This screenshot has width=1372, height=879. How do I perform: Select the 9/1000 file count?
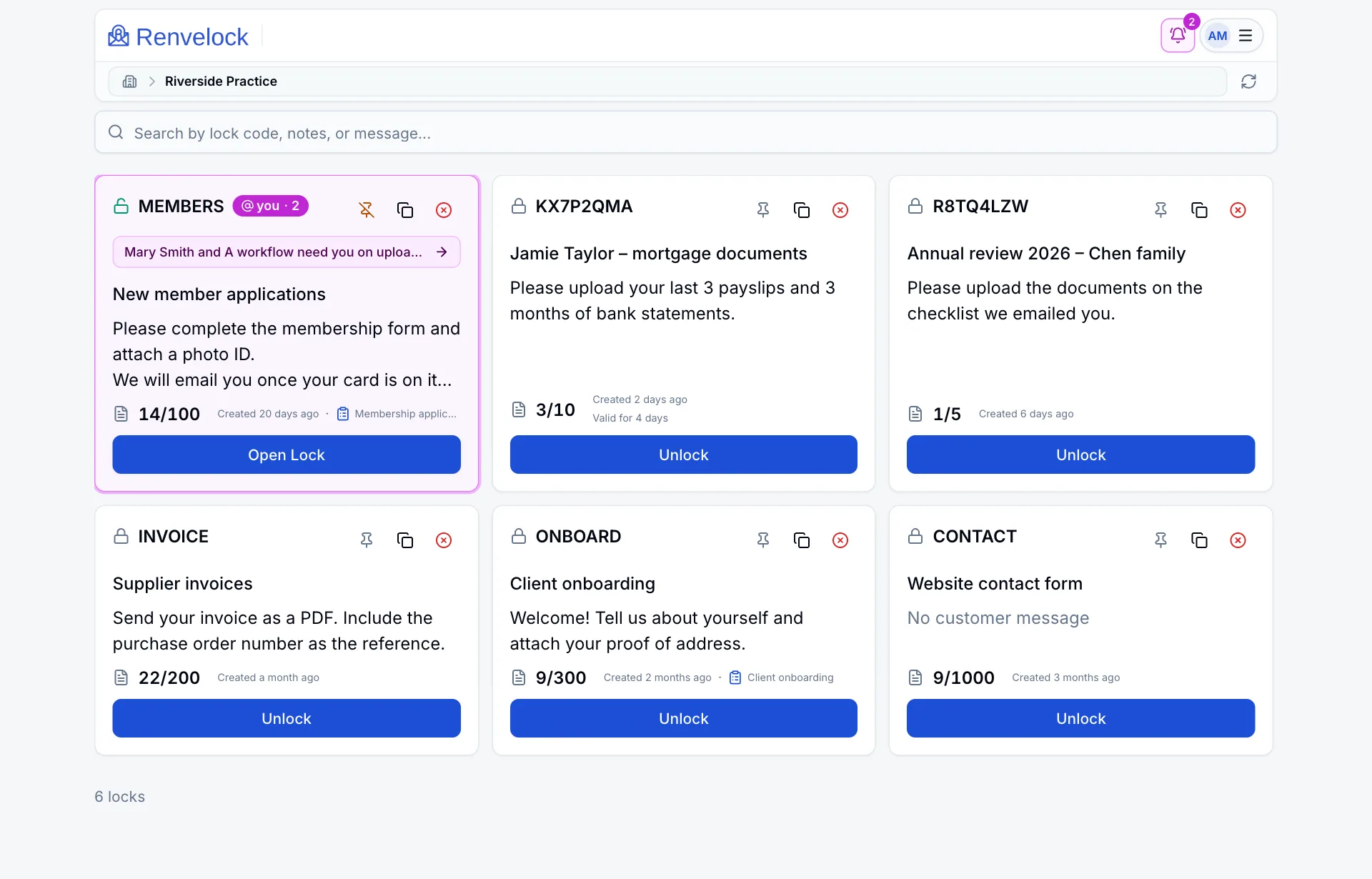(x=963, y=677)
